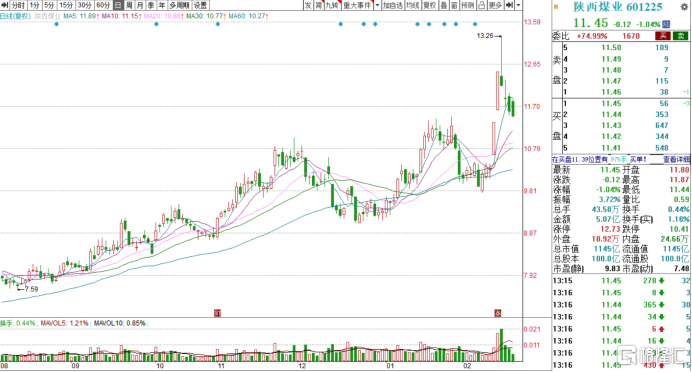This screenshot has height=372, width=692.
Task: Toggle the 均线 moving average display
Action: click(x=412, y=5)
